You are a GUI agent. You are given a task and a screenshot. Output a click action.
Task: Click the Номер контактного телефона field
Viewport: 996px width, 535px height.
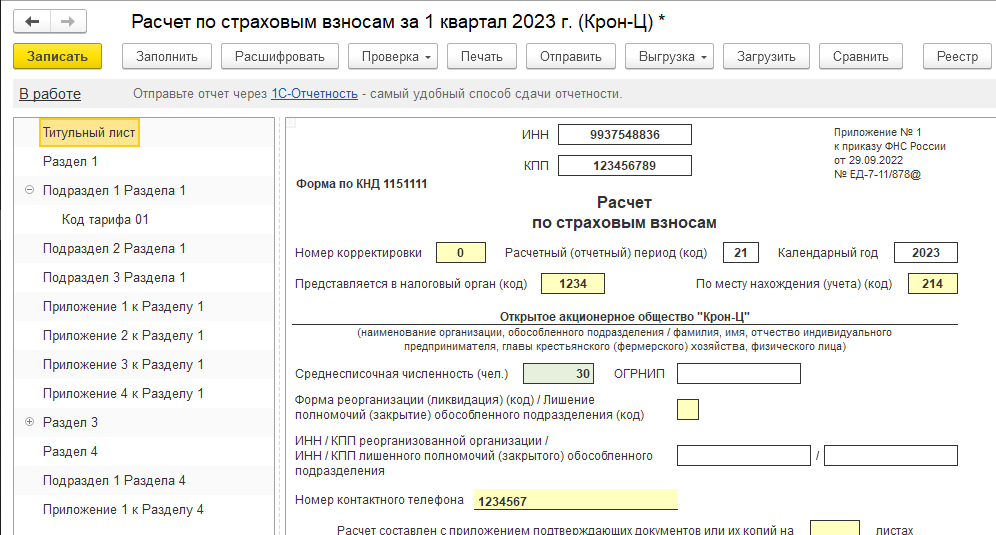point(574,501)
